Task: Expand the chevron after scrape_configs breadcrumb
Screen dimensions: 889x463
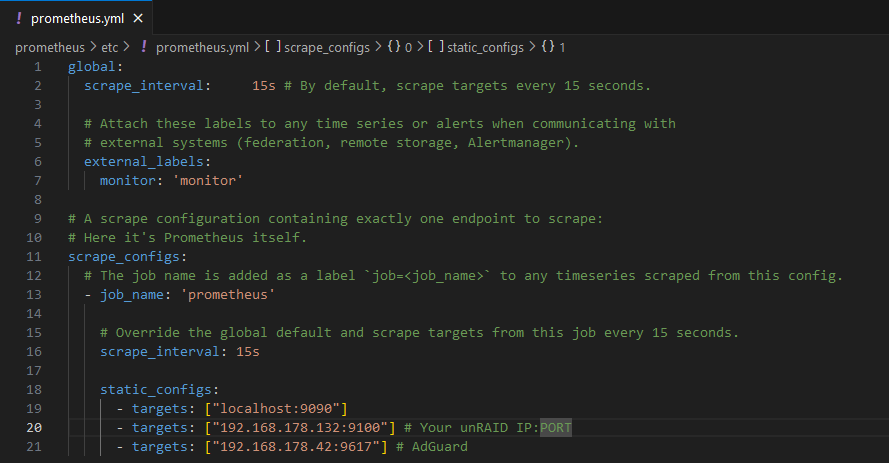Action: 378,46
